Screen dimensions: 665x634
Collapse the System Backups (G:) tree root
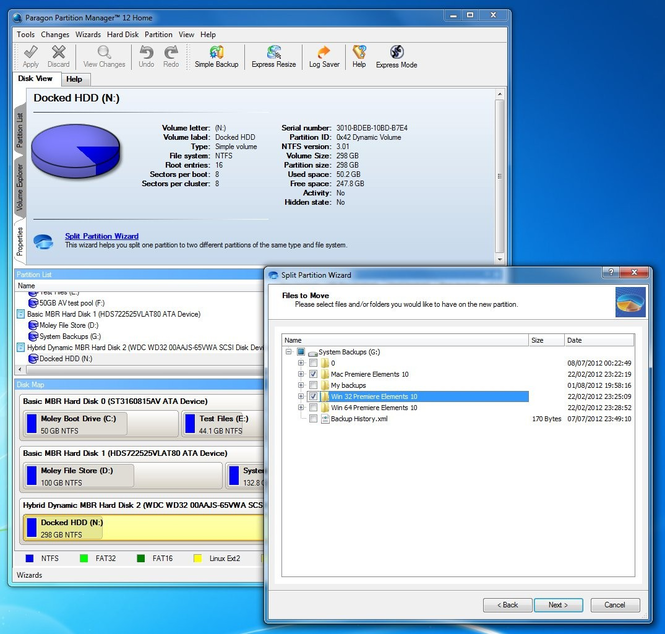coord(289,352)
